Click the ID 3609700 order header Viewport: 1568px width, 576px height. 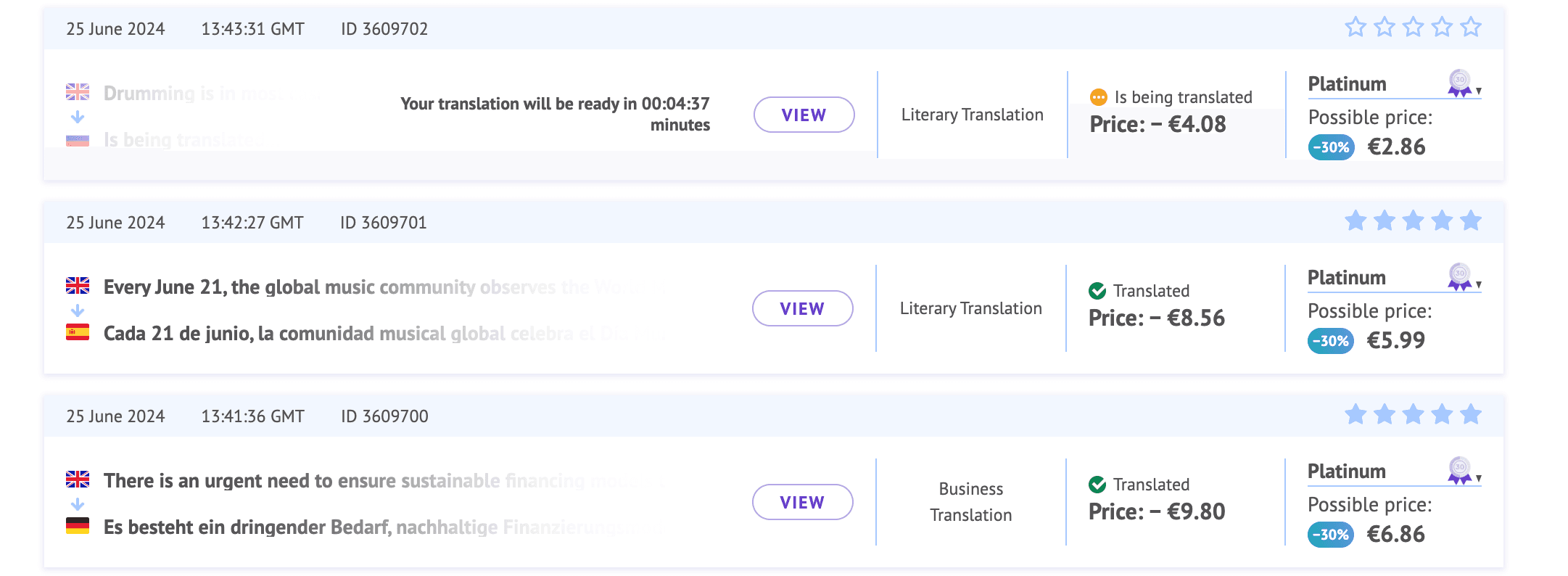[x=384, y=416]
